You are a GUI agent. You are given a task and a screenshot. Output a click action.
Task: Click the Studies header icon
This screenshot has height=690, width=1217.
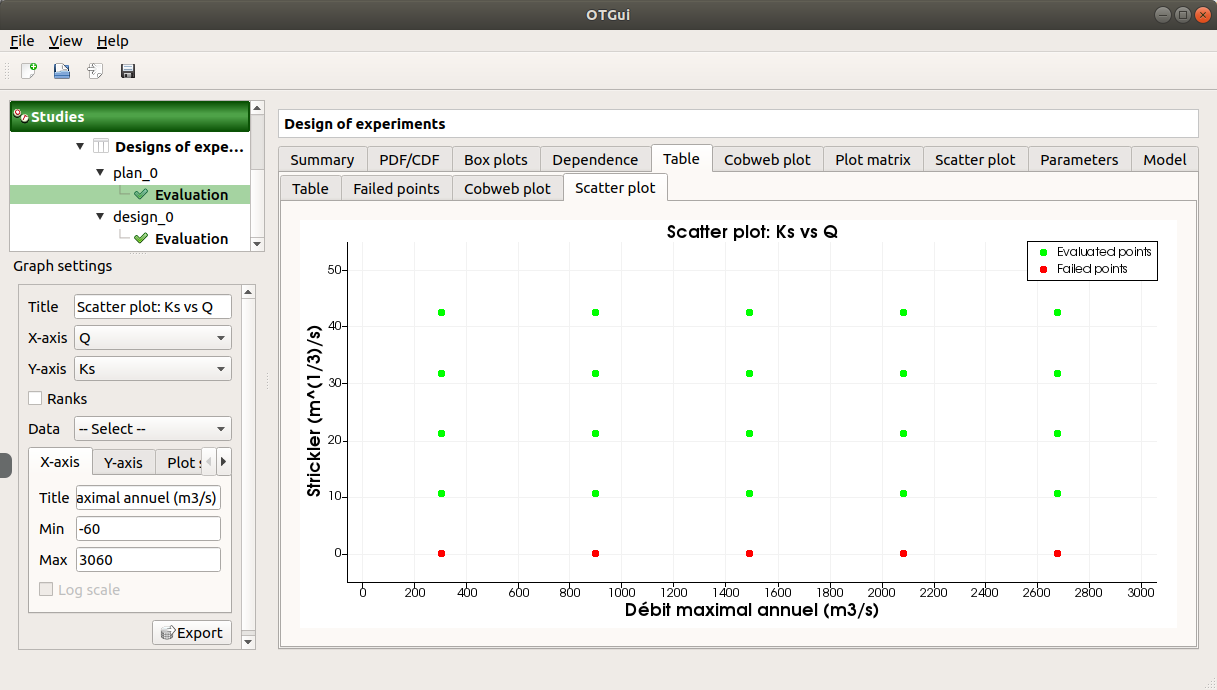(21, 117)
